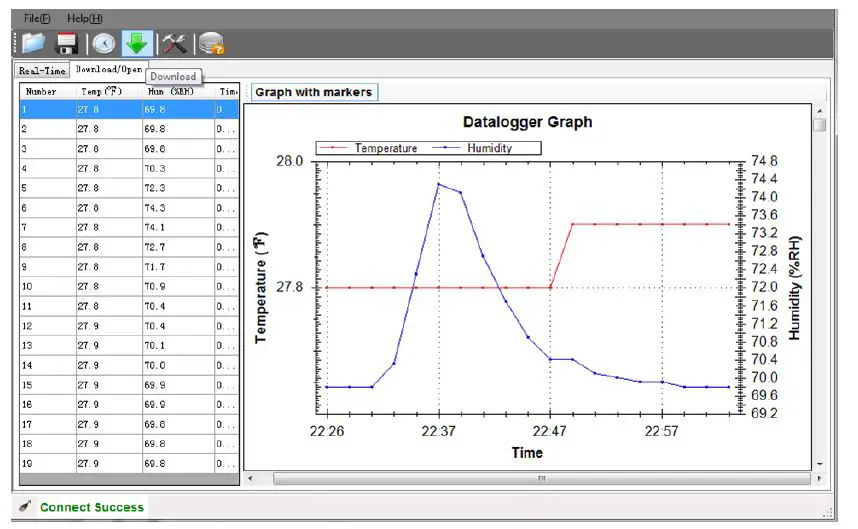Image resolution: width=858 pixels, height=529 pixels.
Task: Select row number 19 in the table
Action: point(129,464)
